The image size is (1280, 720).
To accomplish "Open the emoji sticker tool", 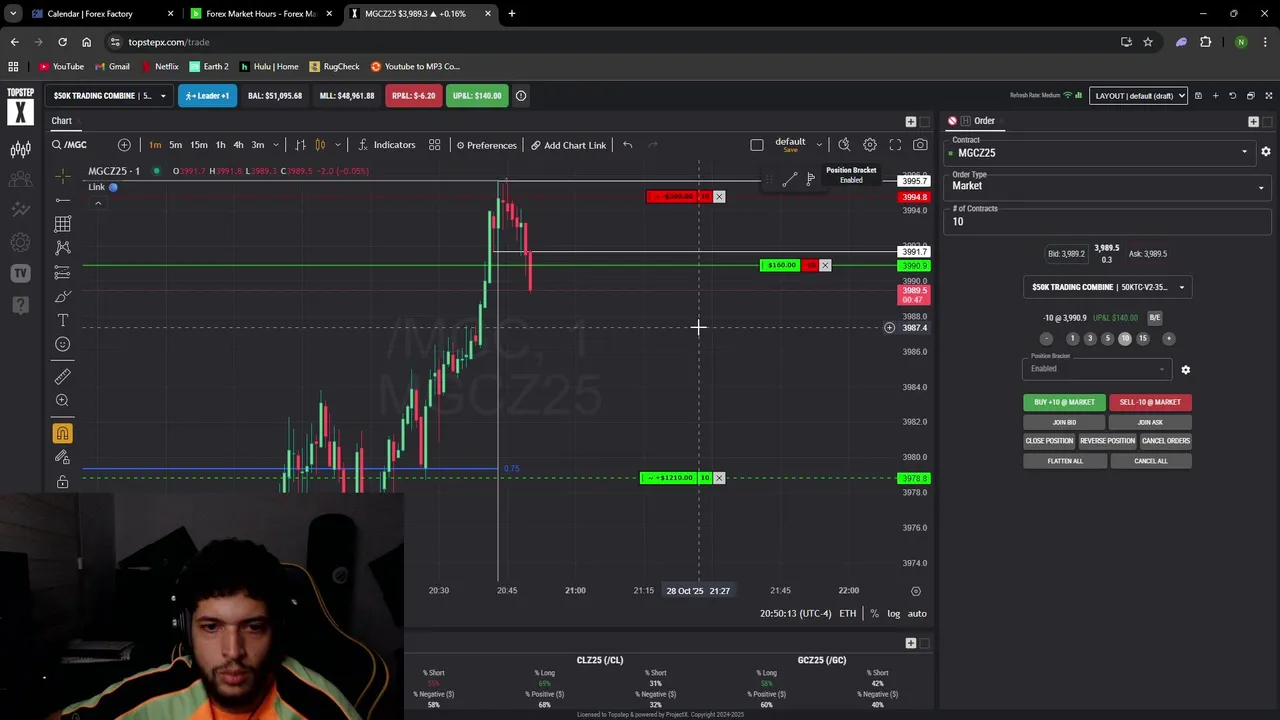I will coord(62,344).
